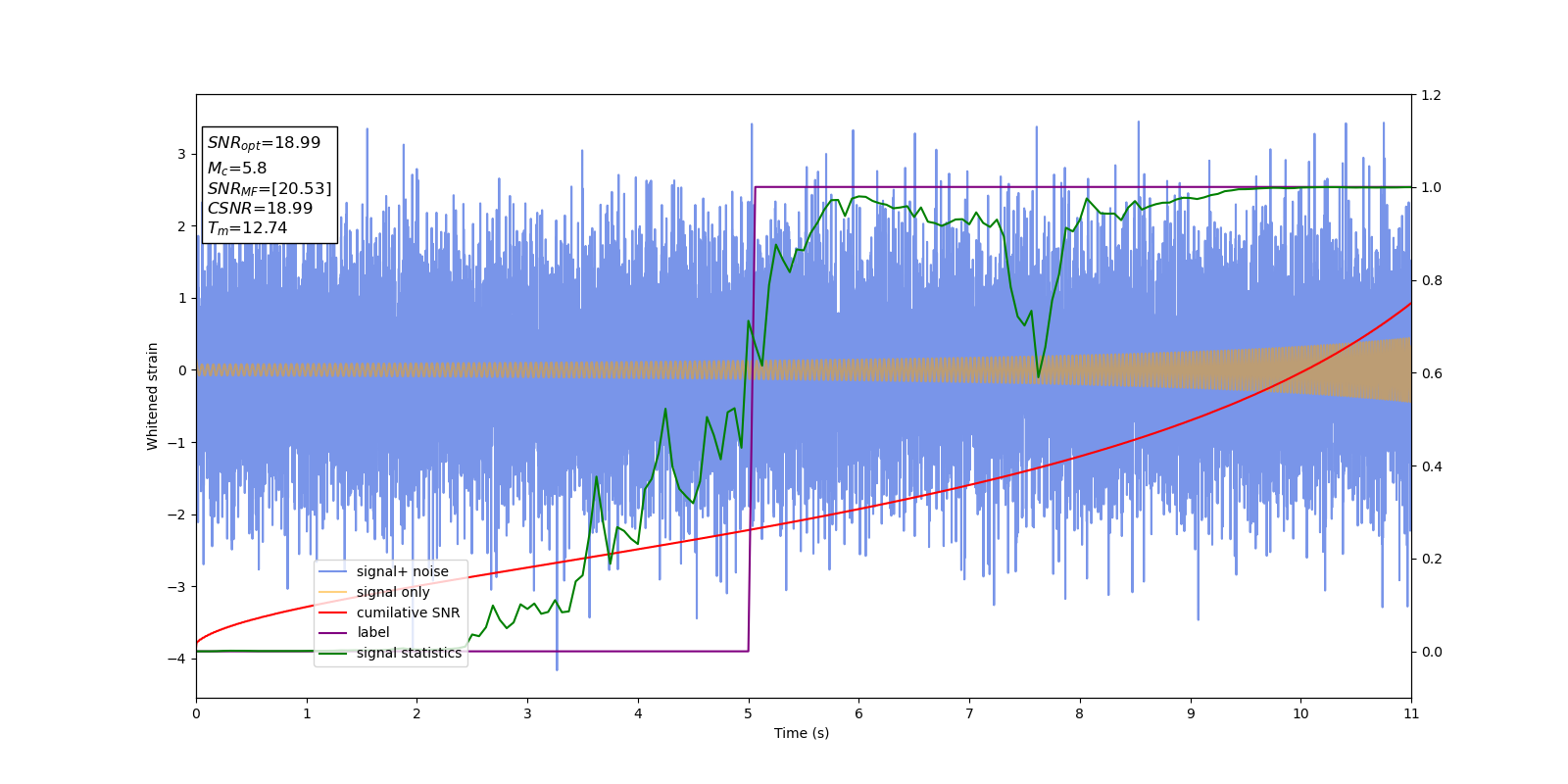
Task: Click the SNRopt=18.99 annotation text
Action: point(264,143)
